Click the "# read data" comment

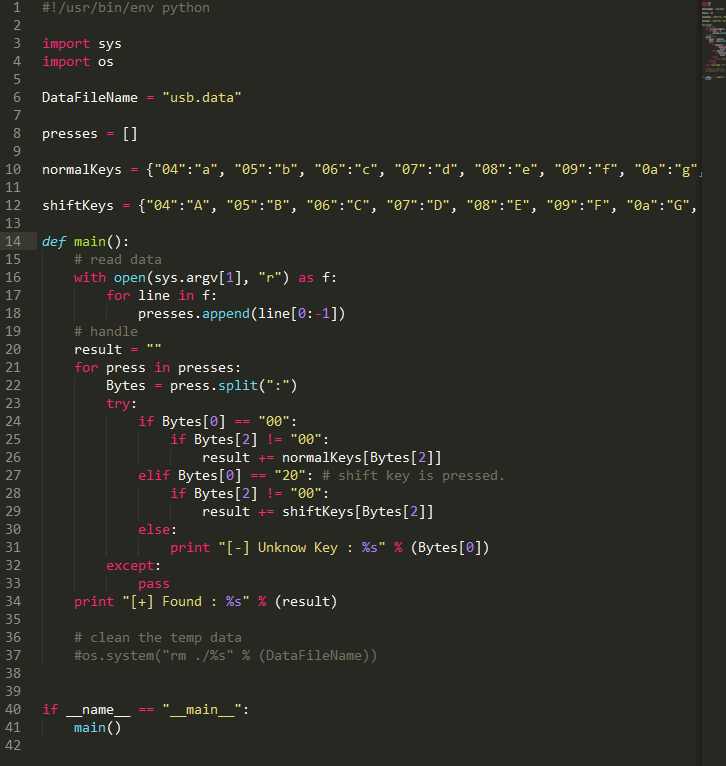click(118, 260)
